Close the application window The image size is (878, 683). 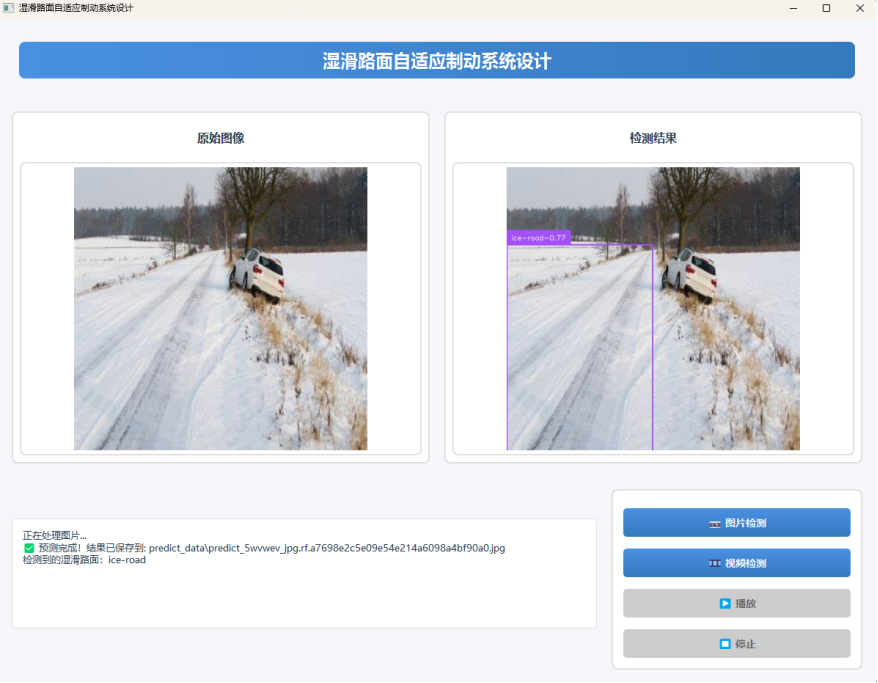(x=860, y=8)
